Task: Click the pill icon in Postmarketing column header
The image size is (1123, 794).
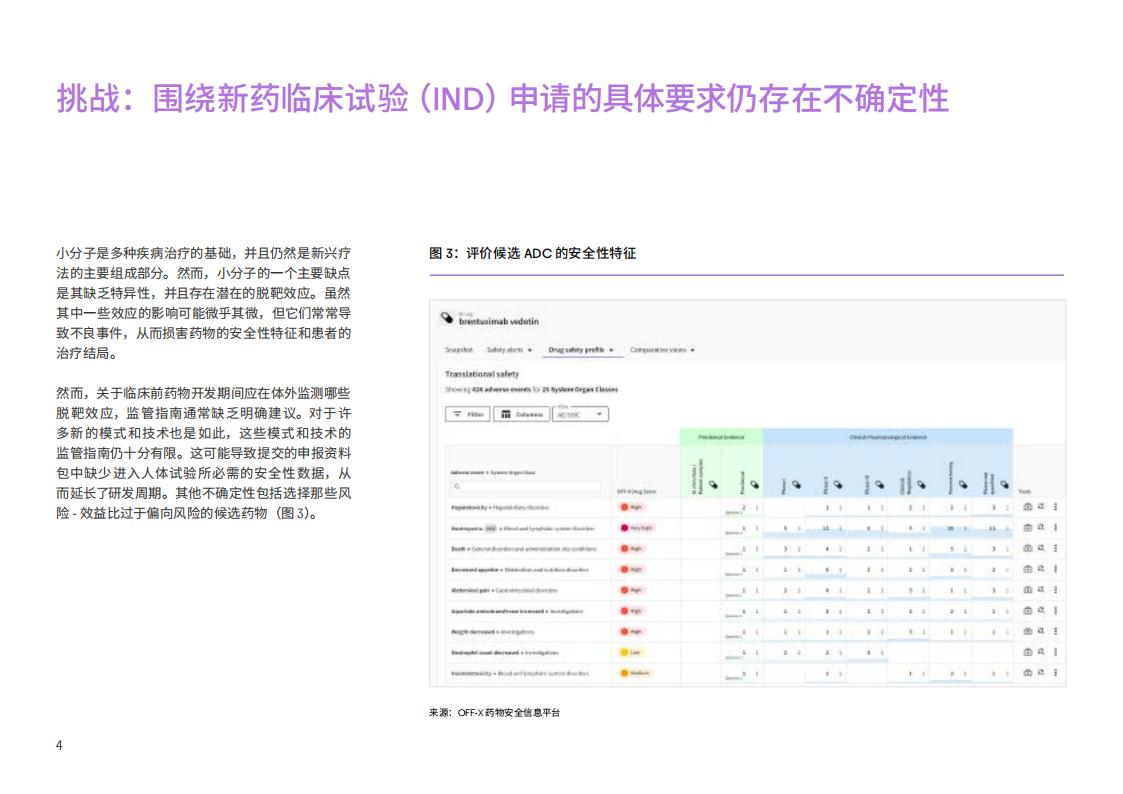Action: point(961,485)
